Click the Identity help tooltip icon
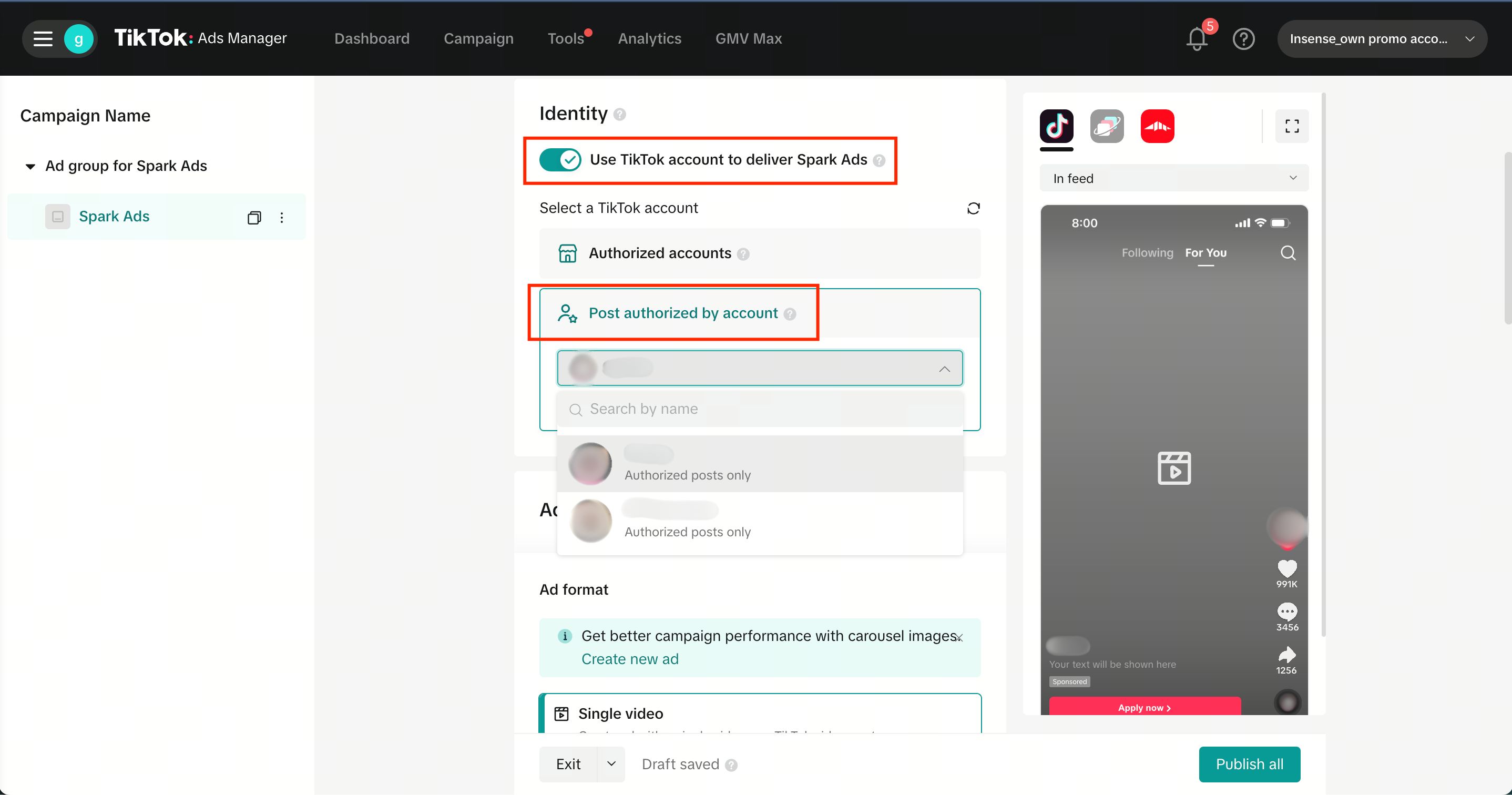This screenshot has height=795, width=1512. 619,115
